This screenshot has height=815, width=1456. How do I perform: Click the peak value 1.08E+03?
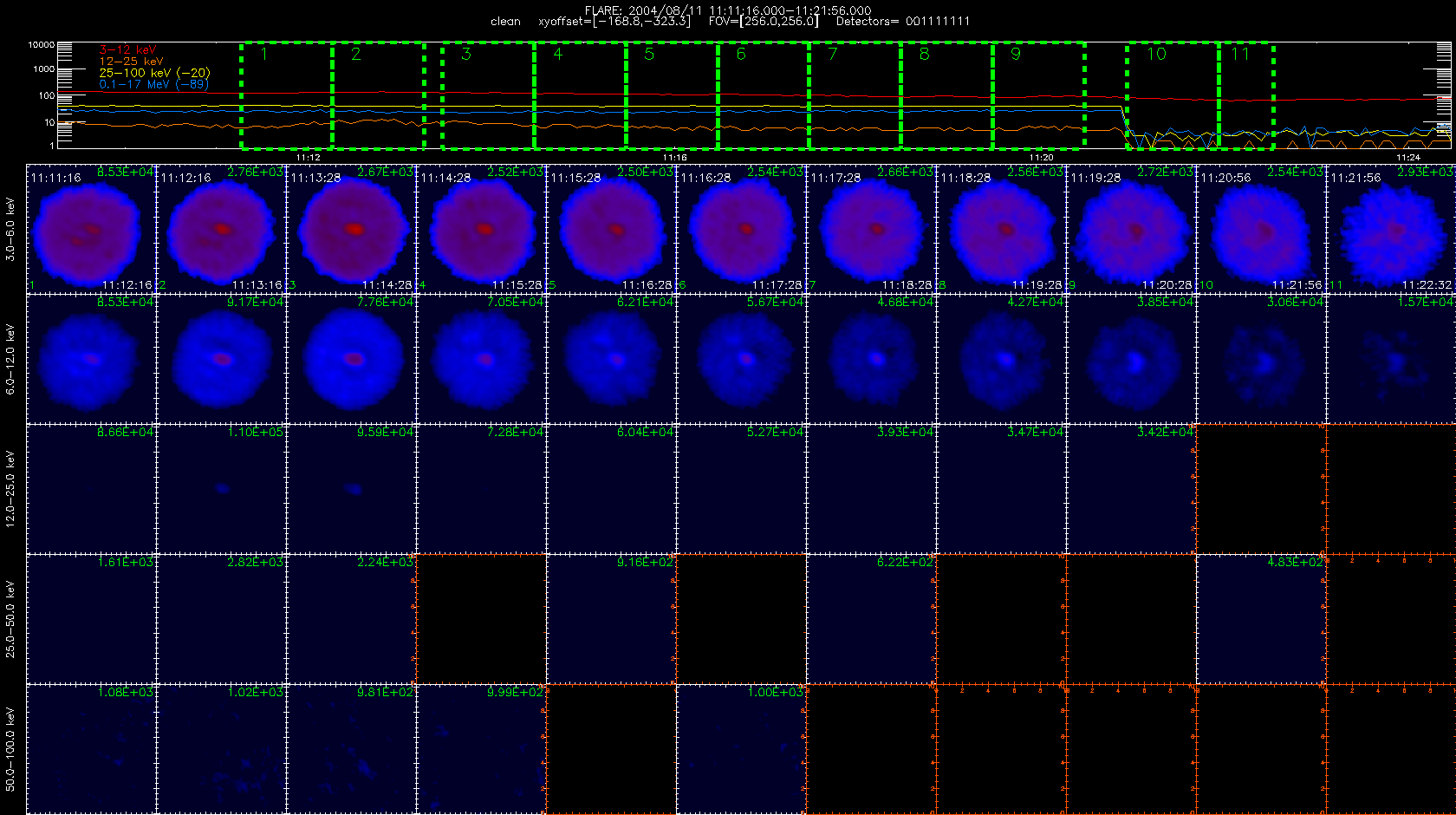(x=125, y=692)
